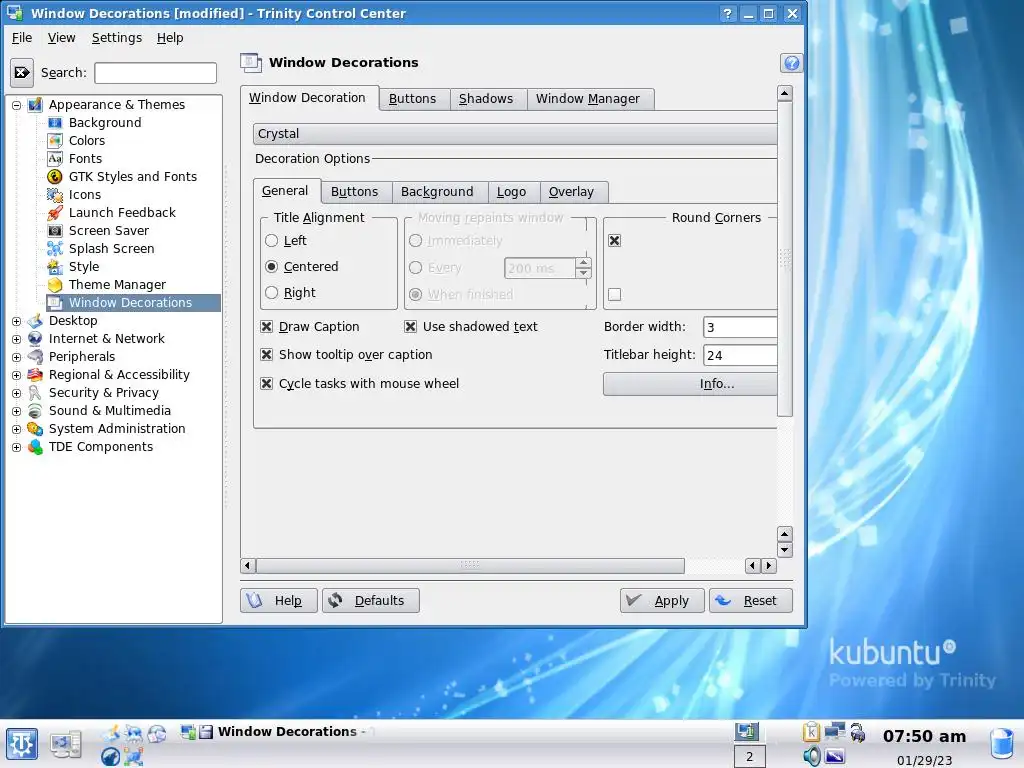Select Window Decorations in the tree
1024x768 pixels.
click(133, 302)
